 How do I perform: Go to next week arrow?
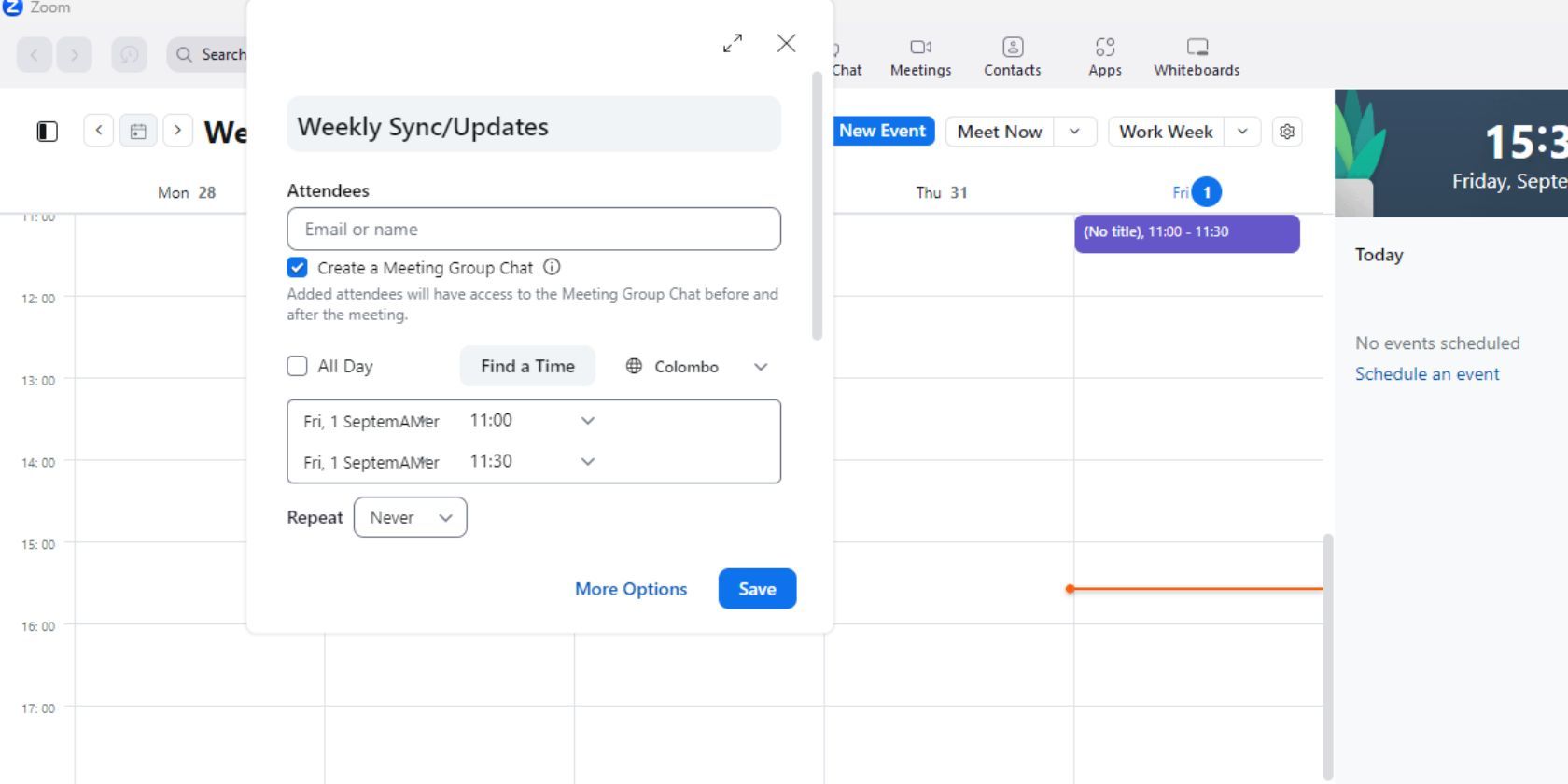coord(177,131)
